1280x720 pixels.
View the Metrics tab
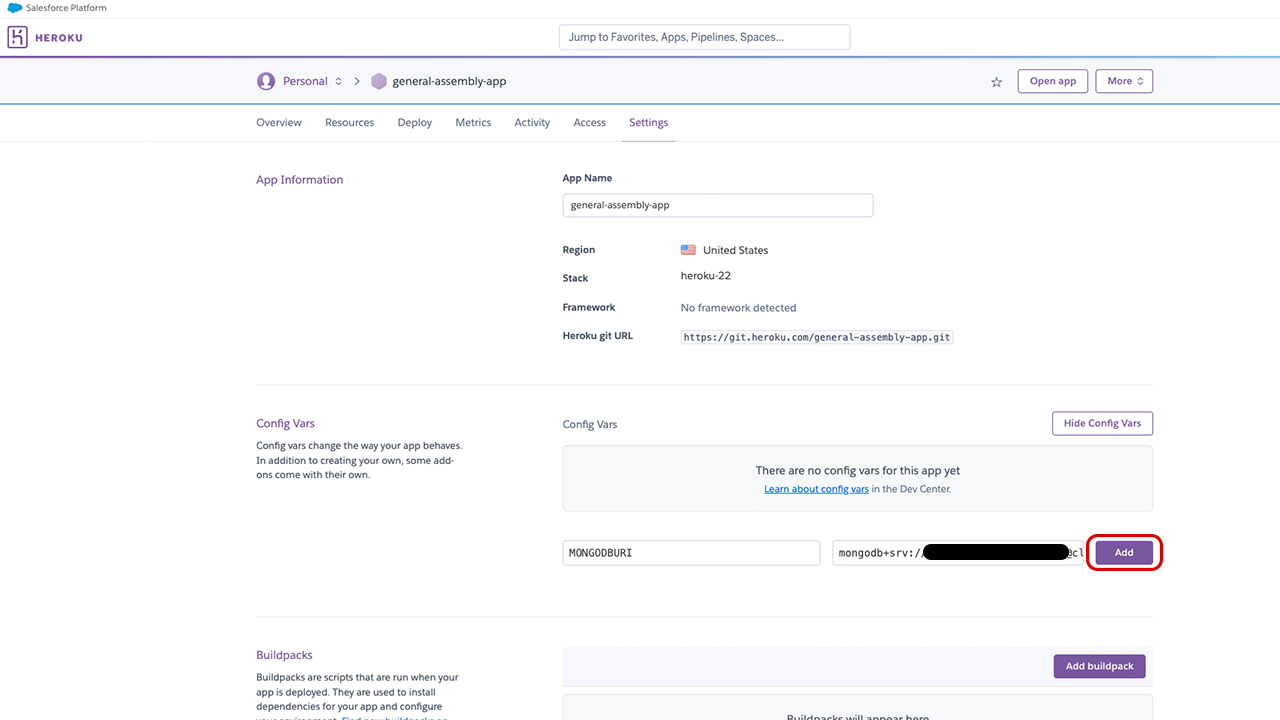[x=473, y=122]
